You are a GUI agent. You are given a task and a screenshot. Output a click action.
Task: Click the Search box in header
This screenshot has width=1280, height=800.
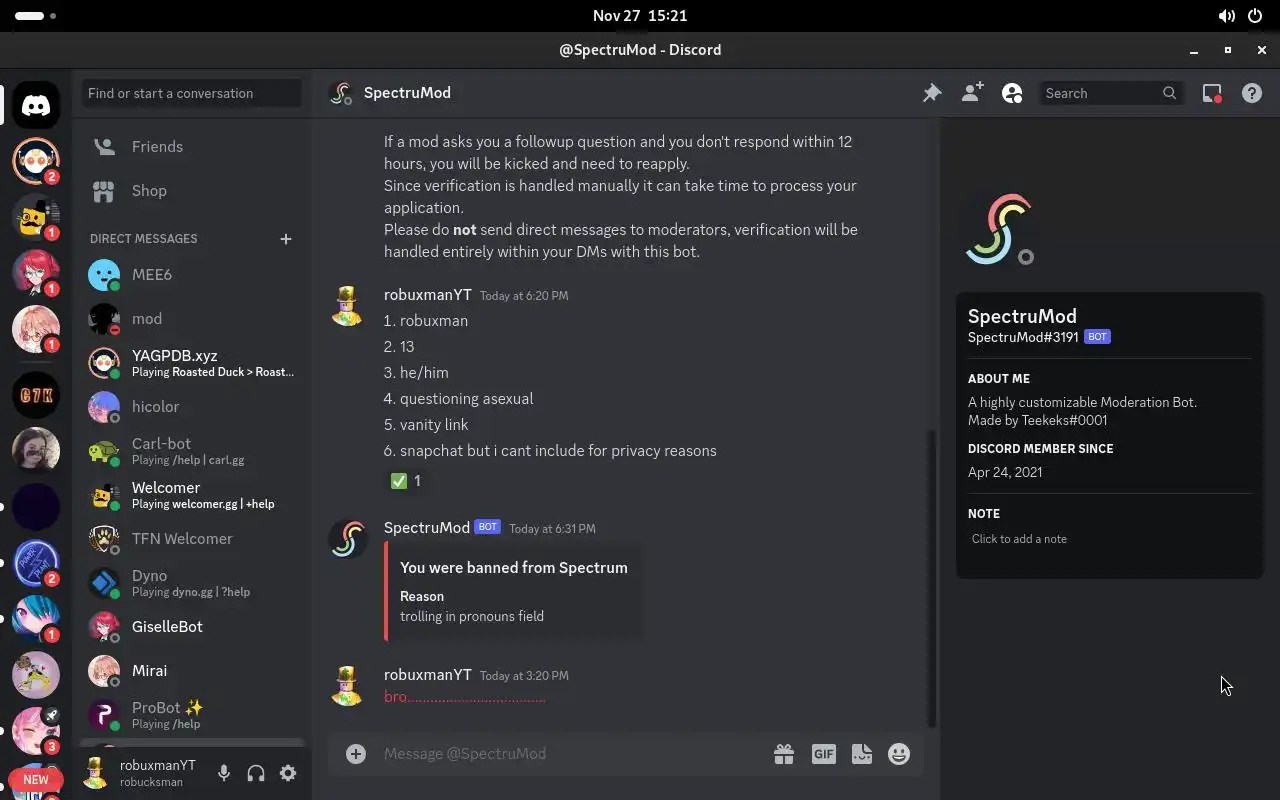click(1111, 93)
